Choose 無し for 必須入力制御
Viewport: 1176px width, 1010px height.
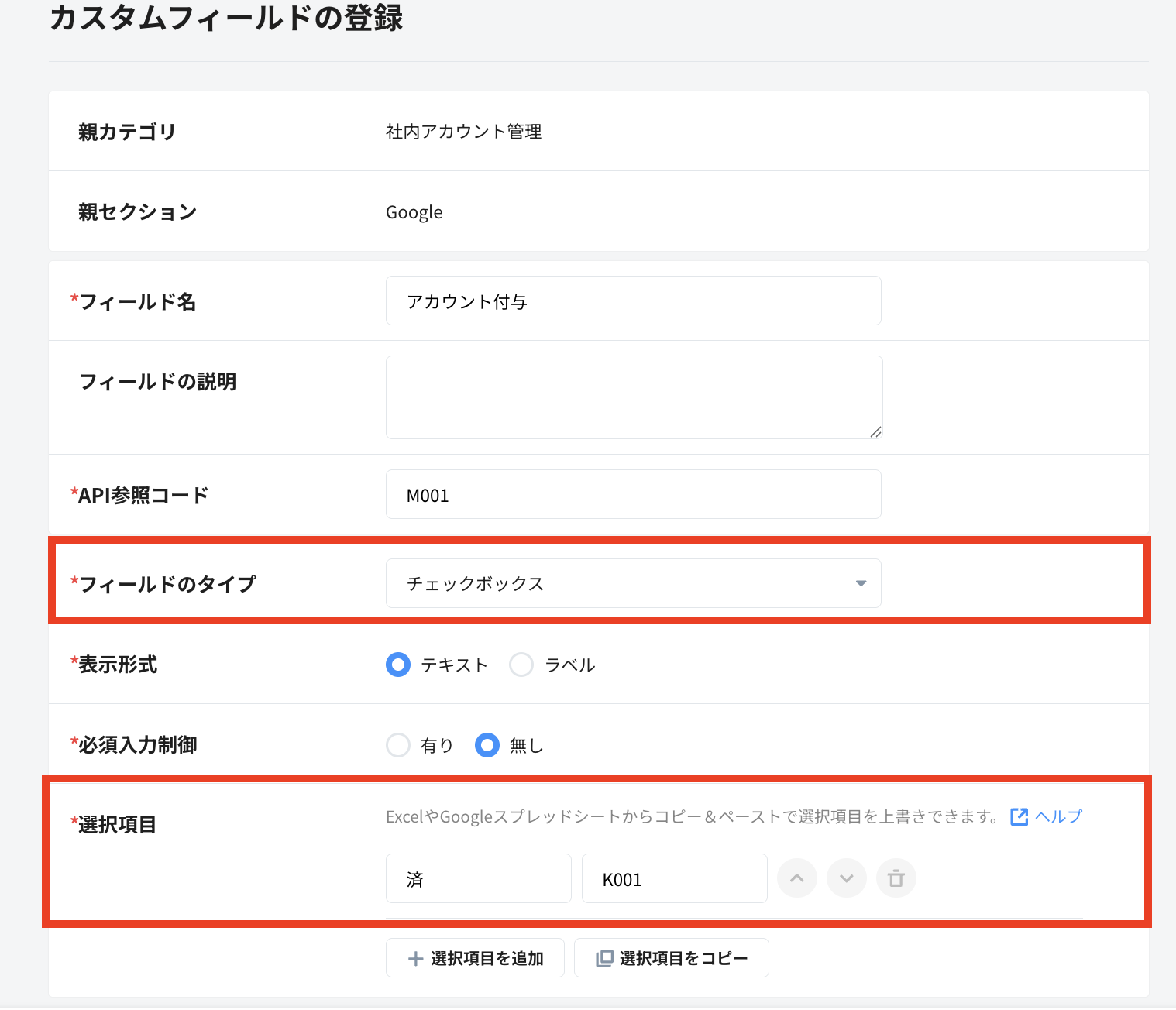point(487,745)
